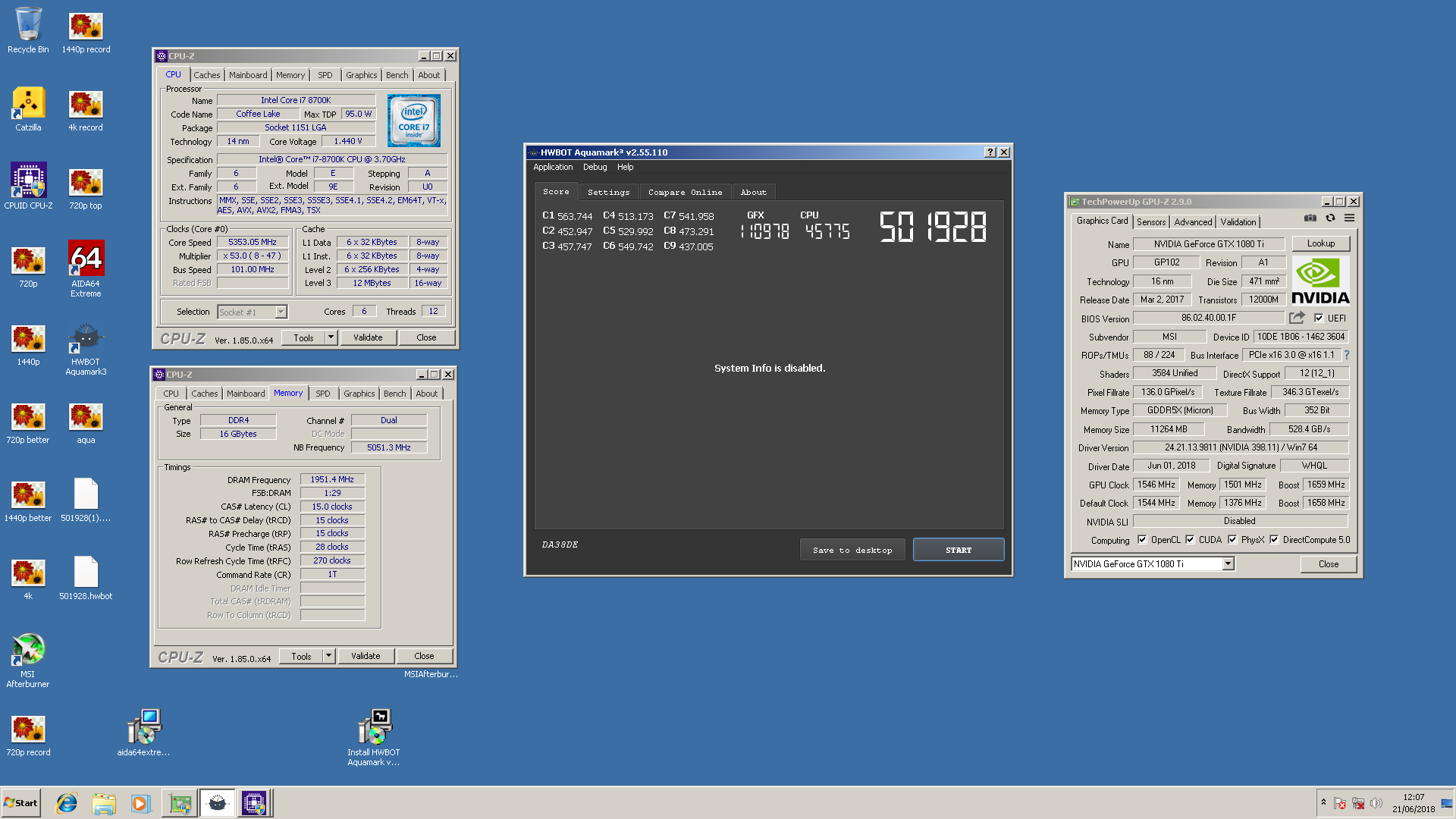This screenshot has width=1456, height=819.
Task: Click Validate in the upper CPU-Z window
Action: (368, 337)
